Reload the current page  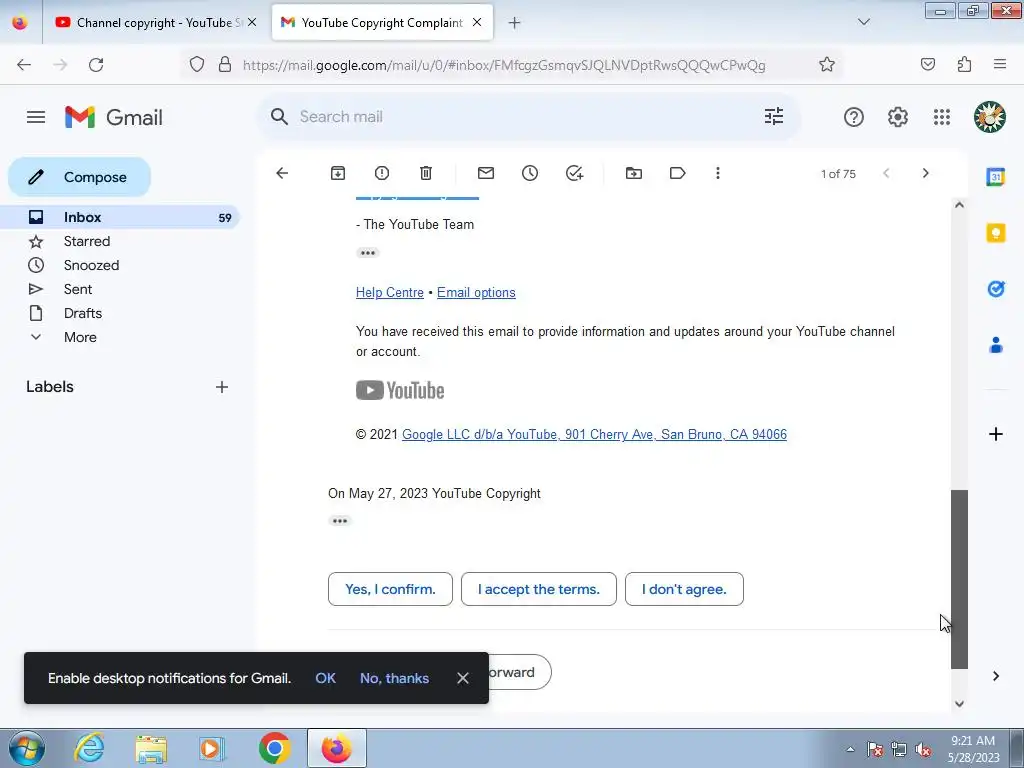pos(96,65)
